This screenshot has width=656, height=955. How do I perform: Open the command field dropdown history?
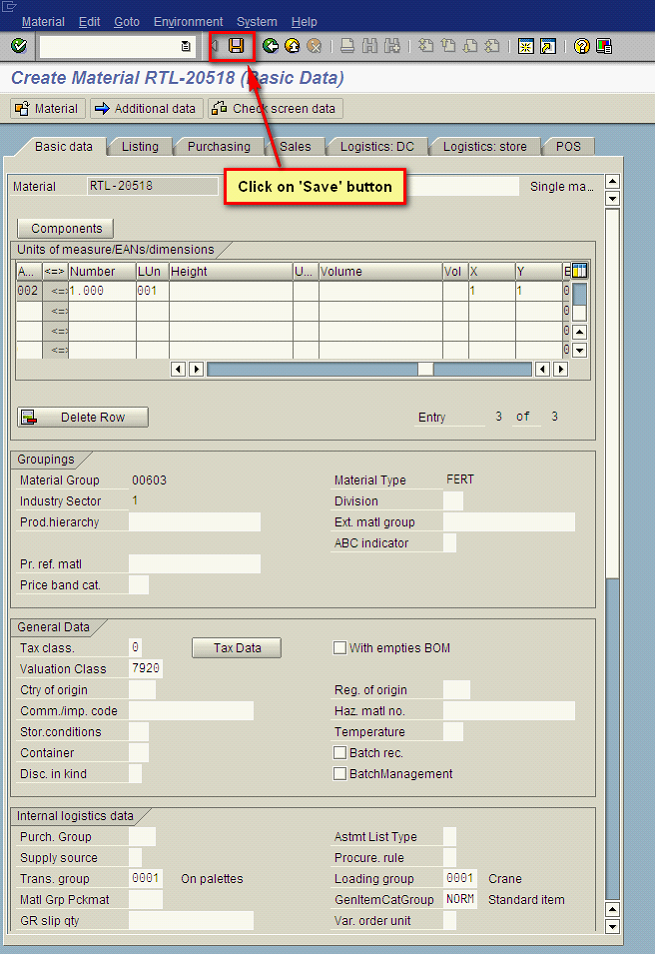coord(186,46)
